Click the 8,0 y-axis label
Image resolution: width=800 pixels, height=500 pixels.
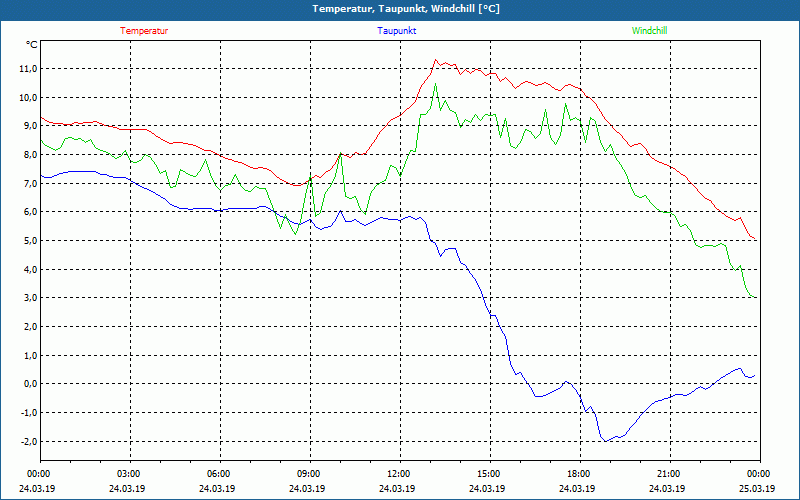(27, 155)
